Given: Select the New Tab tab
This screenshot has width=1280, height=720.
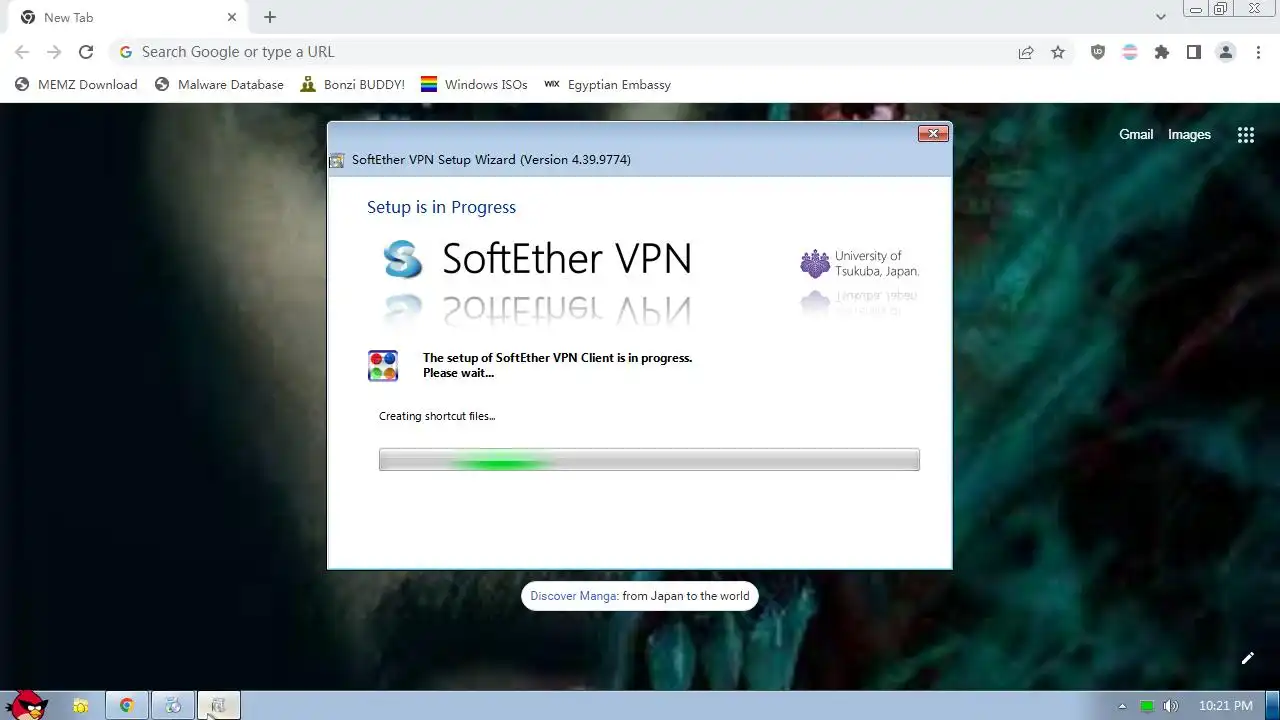Looking at the screenshot, I should coord(129,17).
